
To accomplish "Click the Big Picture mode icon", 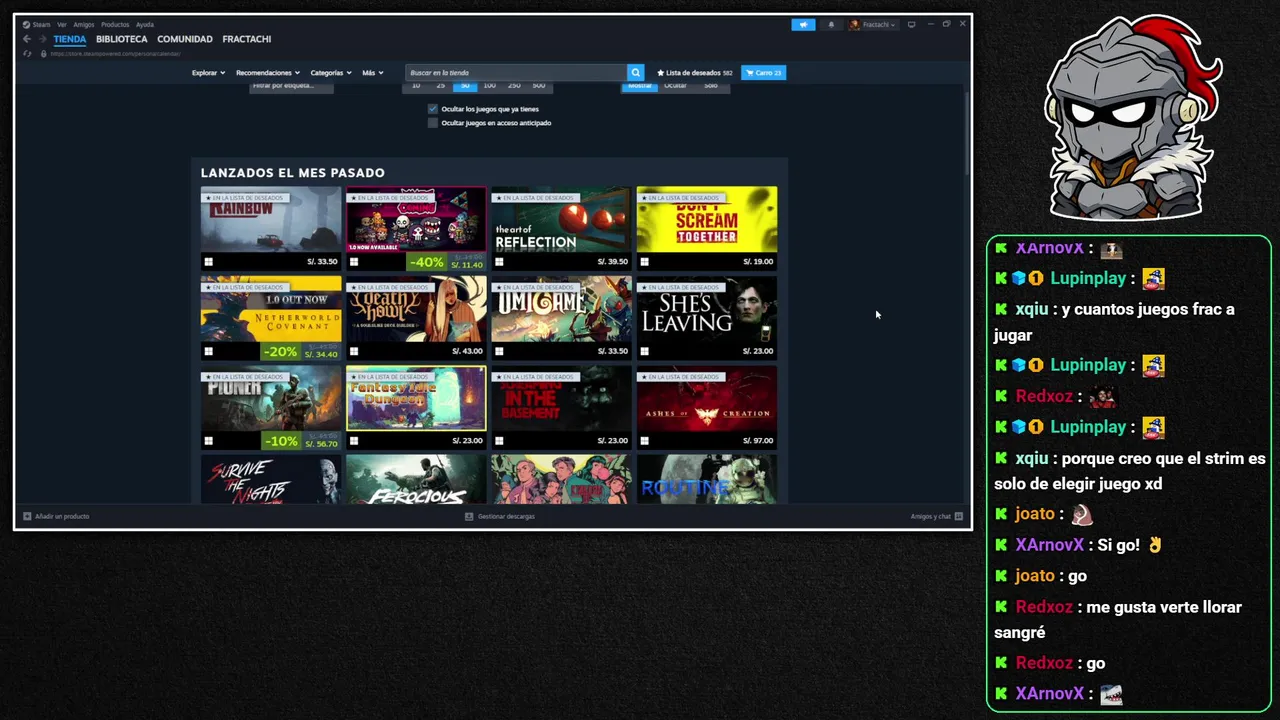I will pos(911,24).
